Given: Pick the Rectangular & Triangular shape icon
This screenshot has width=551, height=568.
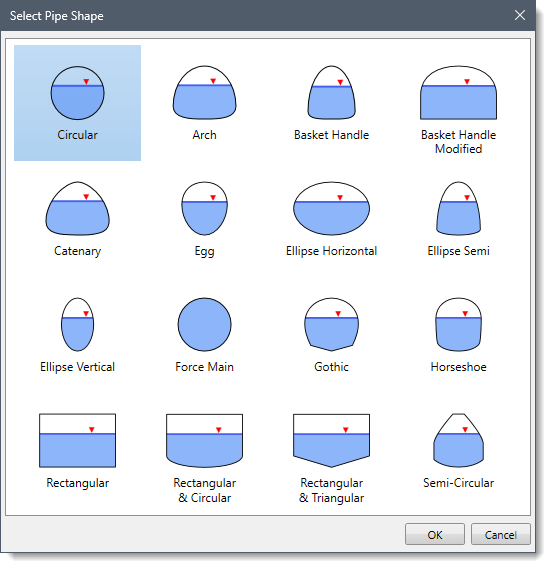Looking at the screenshot, I should (x=331, y=440).
